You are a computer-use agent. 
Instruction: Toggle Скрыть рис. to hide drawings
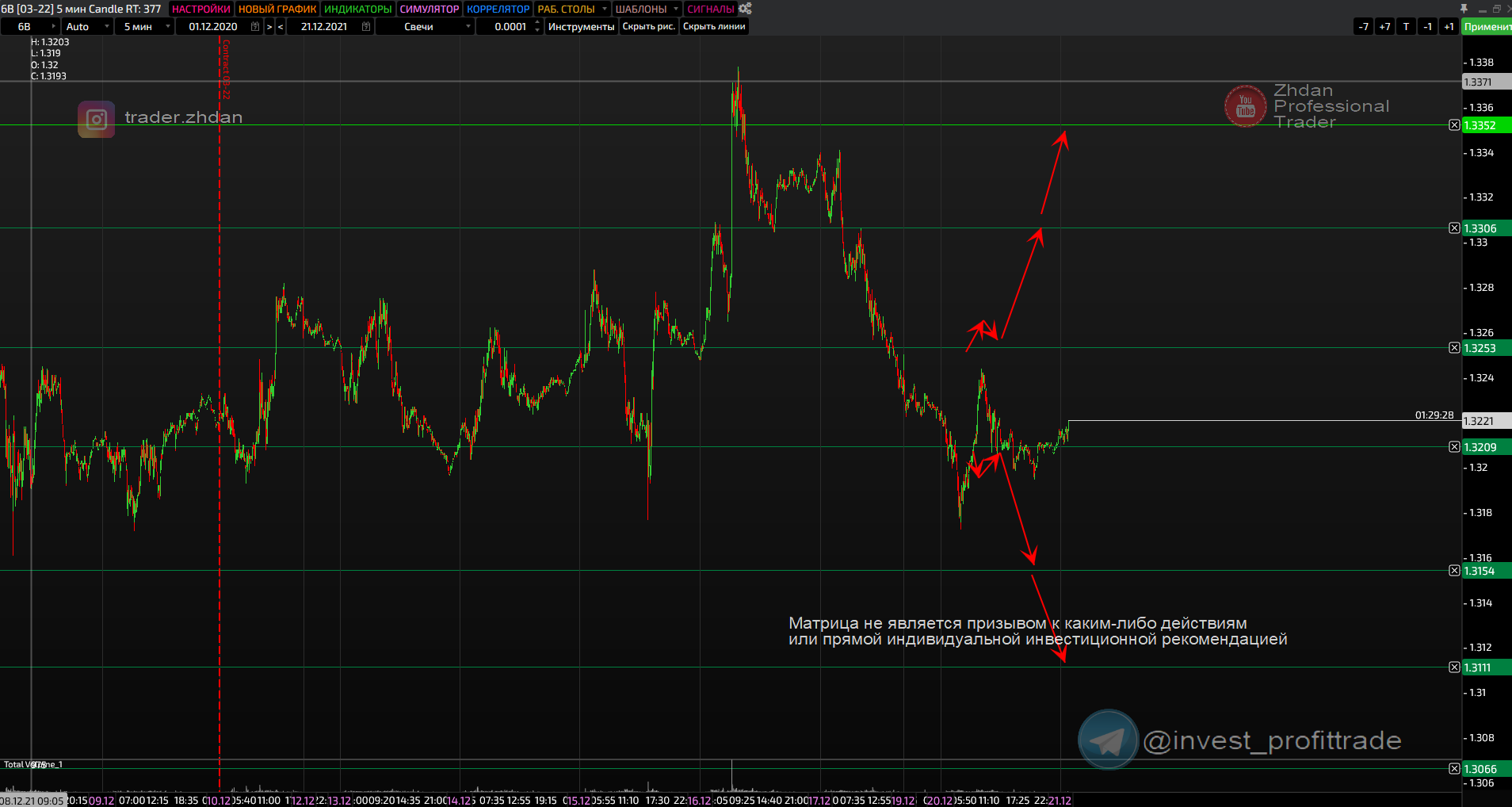[649, 27]
